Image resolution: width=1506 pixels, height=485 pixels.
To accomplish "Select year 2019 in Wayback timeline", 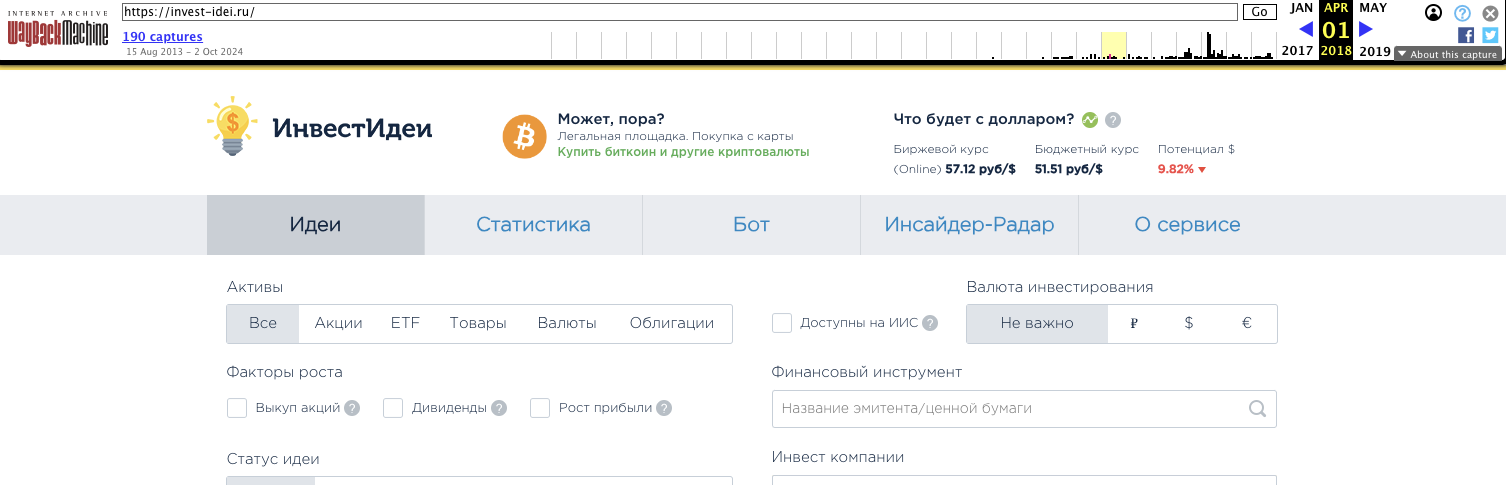I will pyautogui.click(x=1375, y=51).
